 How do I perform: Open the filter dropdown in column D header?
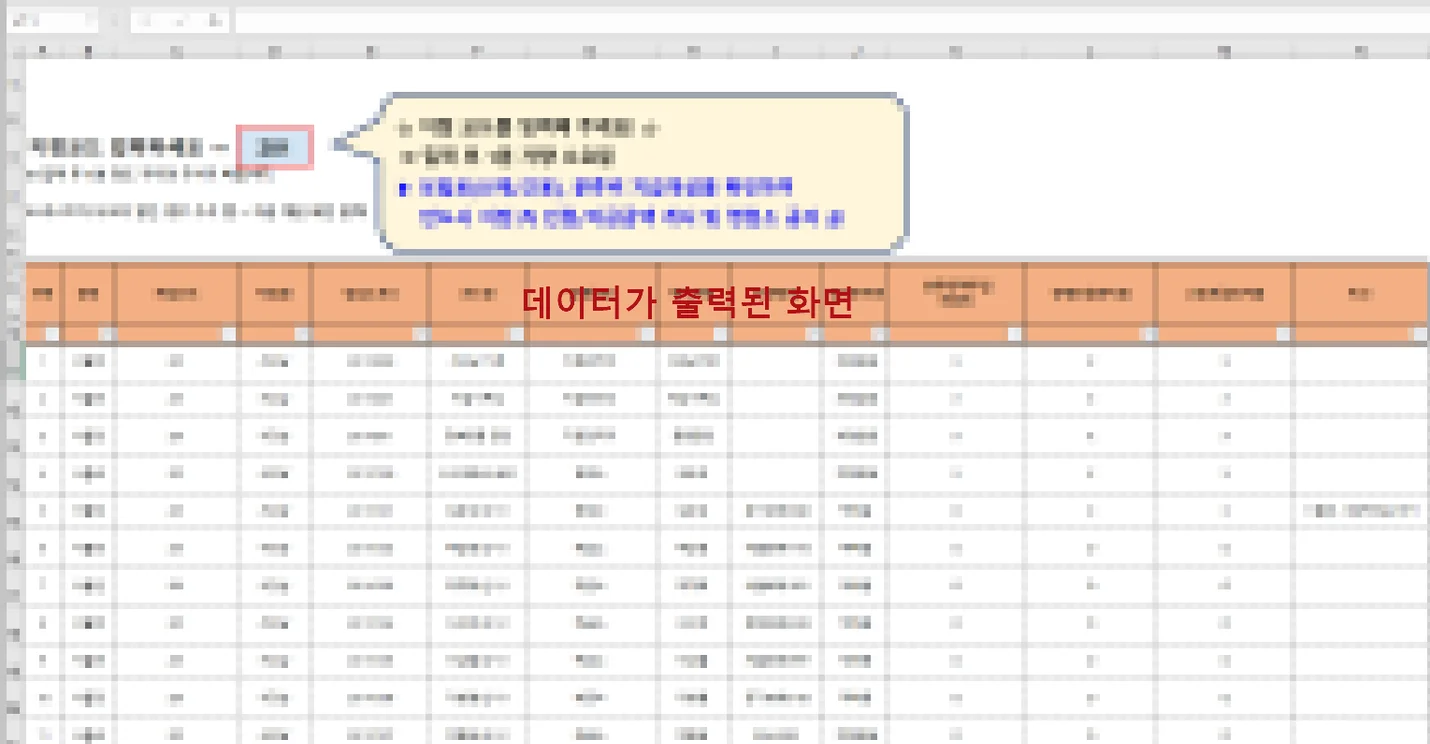(300, 334)
